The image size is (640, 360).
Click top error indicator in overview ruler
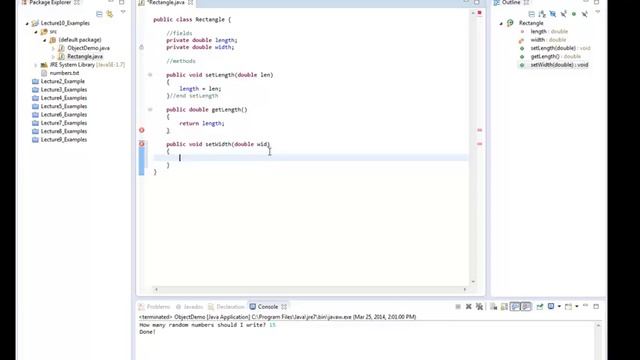(x=480, y=13)
